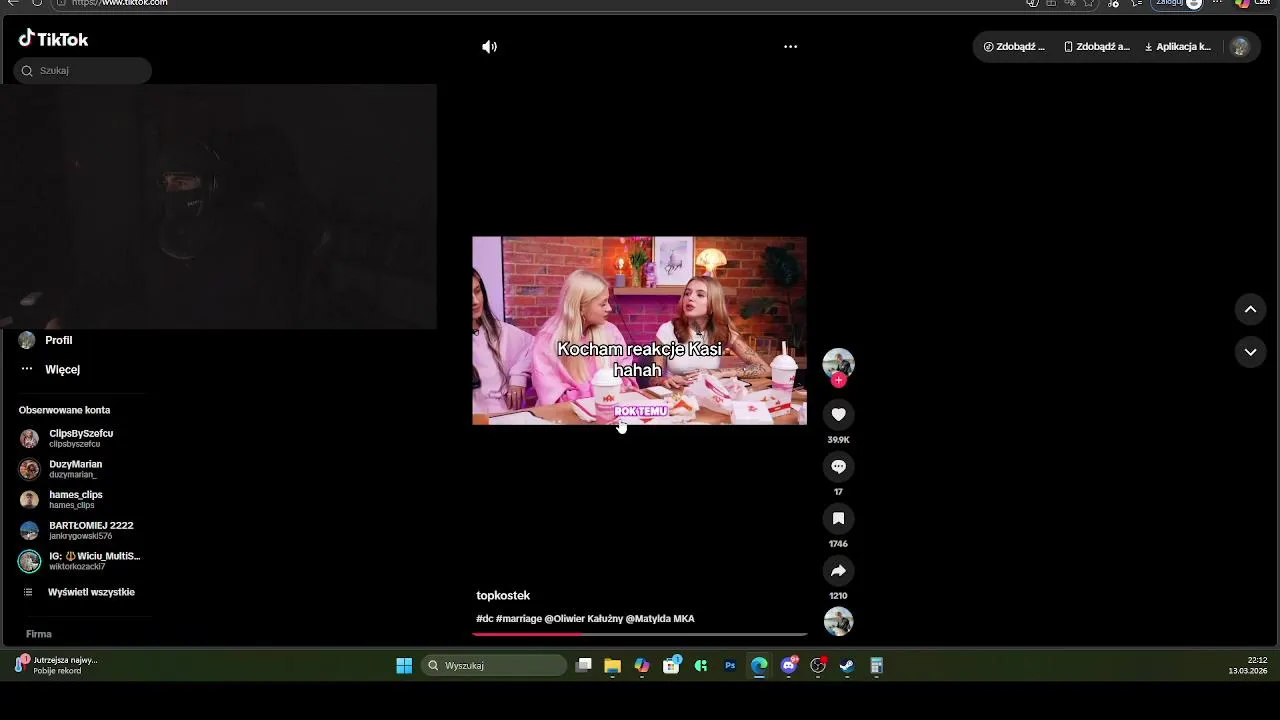This screenshot has height=720, width=1280.
Task: Open the profile avatar in top-right pill
Action: point(1240,47)
